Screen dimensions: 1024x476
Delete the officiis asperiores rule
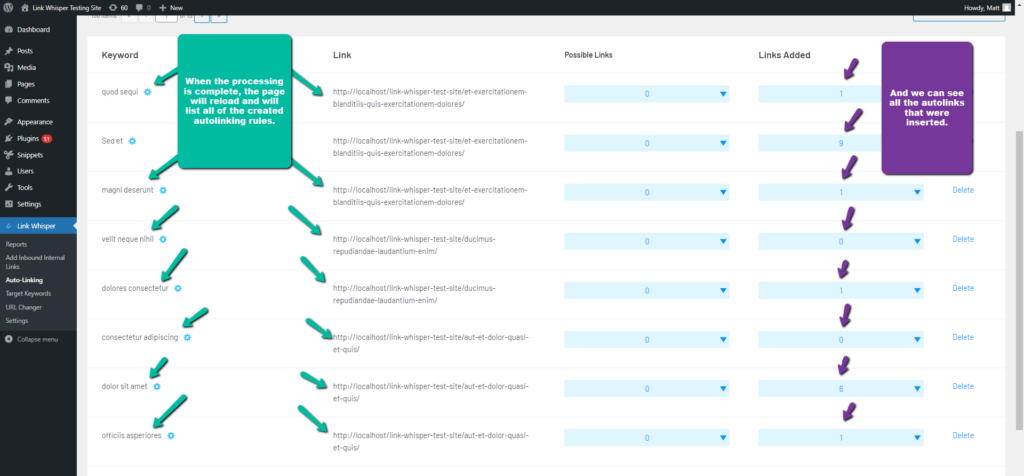(963, 436)
